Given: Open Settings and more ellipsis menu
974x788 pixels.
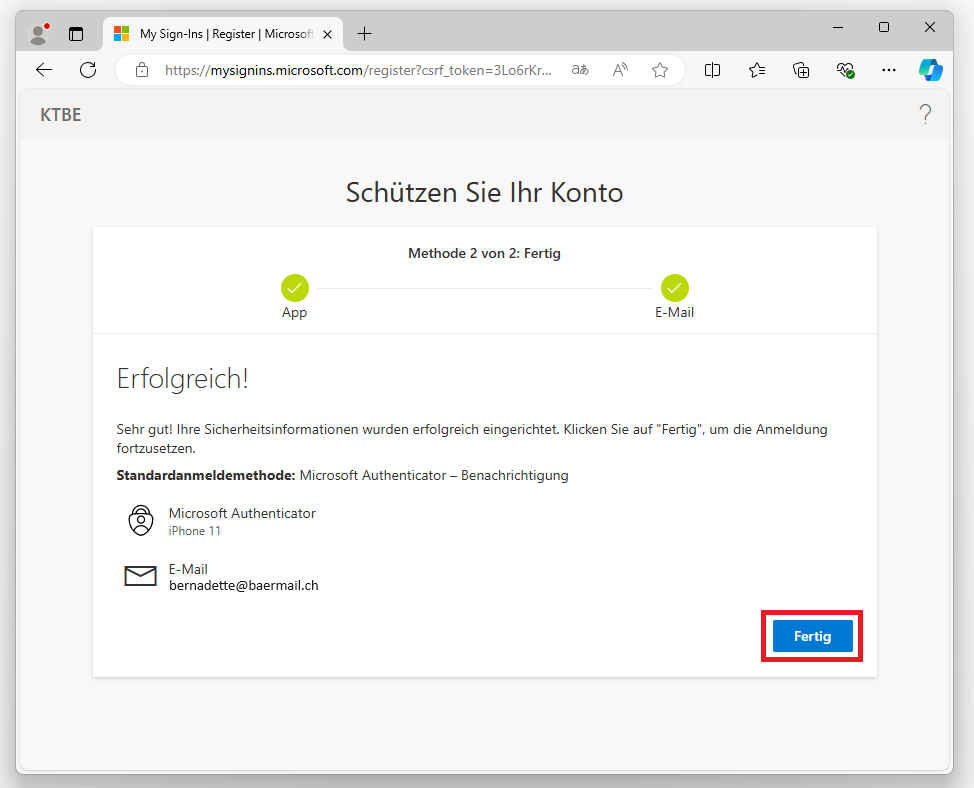Looking at the screenshot, I should click(889, 70).
